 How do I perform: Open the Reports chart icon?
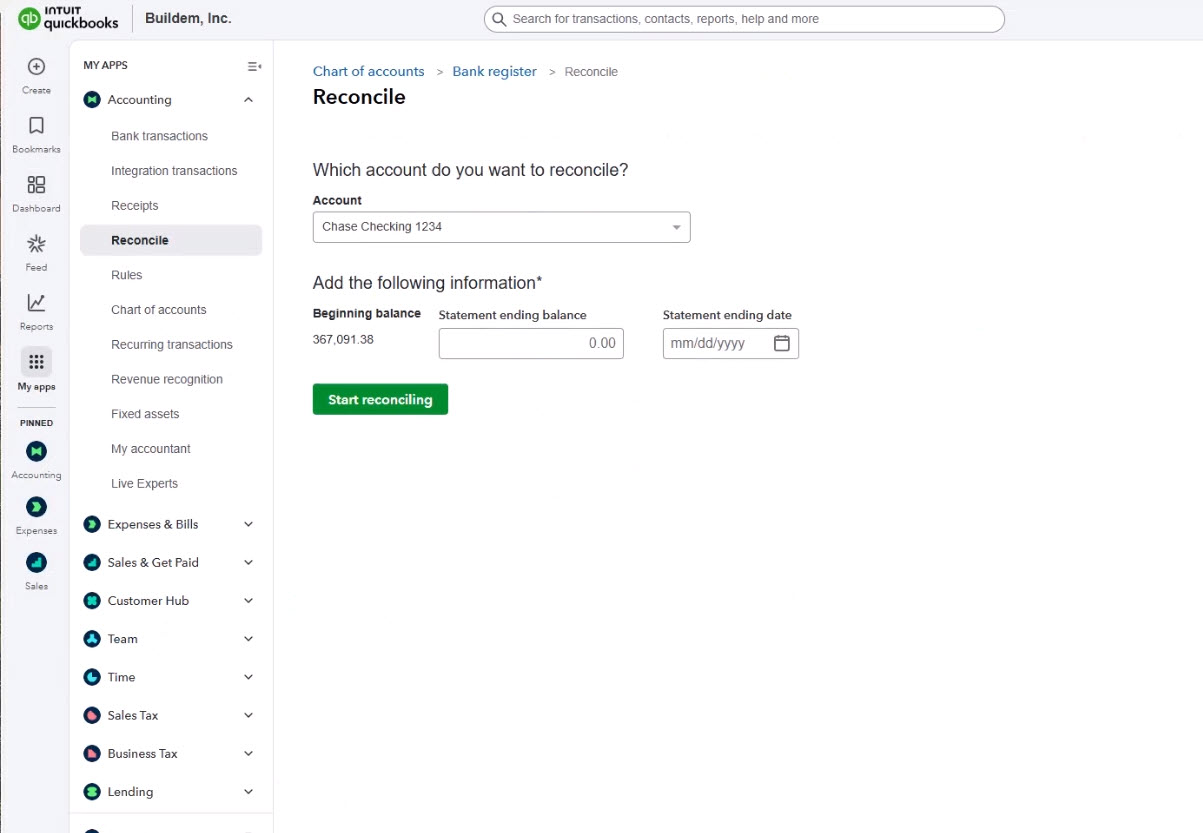click(x=36, y=303)
